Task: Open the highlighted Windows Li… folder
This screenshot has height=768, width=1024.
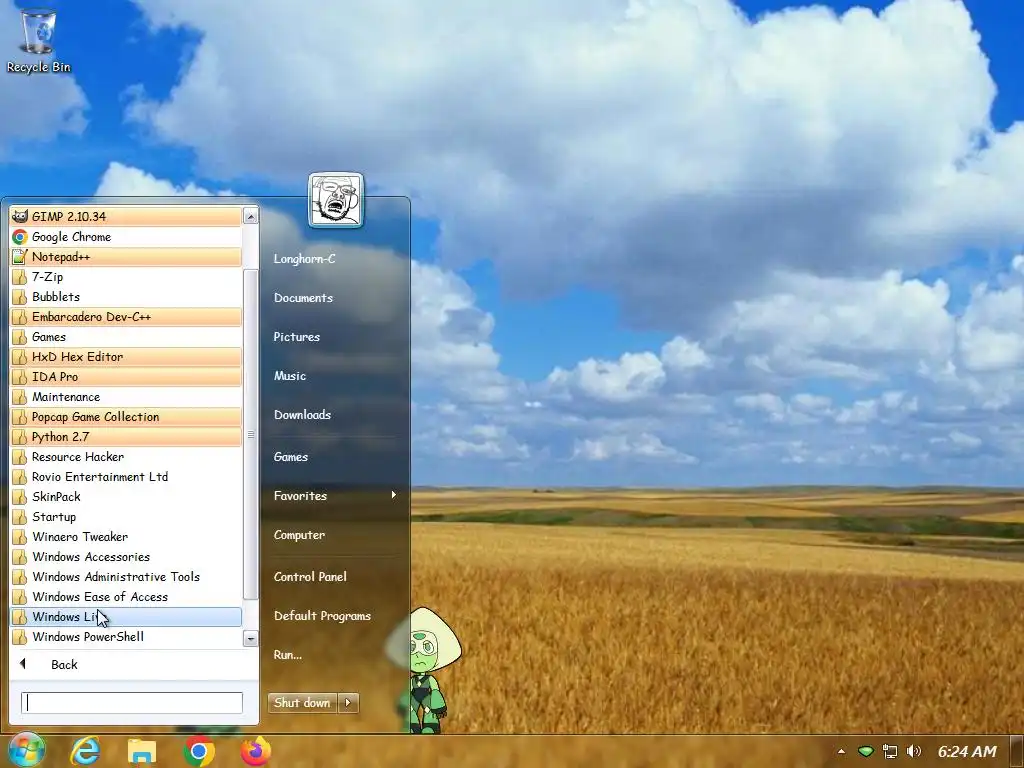Action: (x=126, y=617)
